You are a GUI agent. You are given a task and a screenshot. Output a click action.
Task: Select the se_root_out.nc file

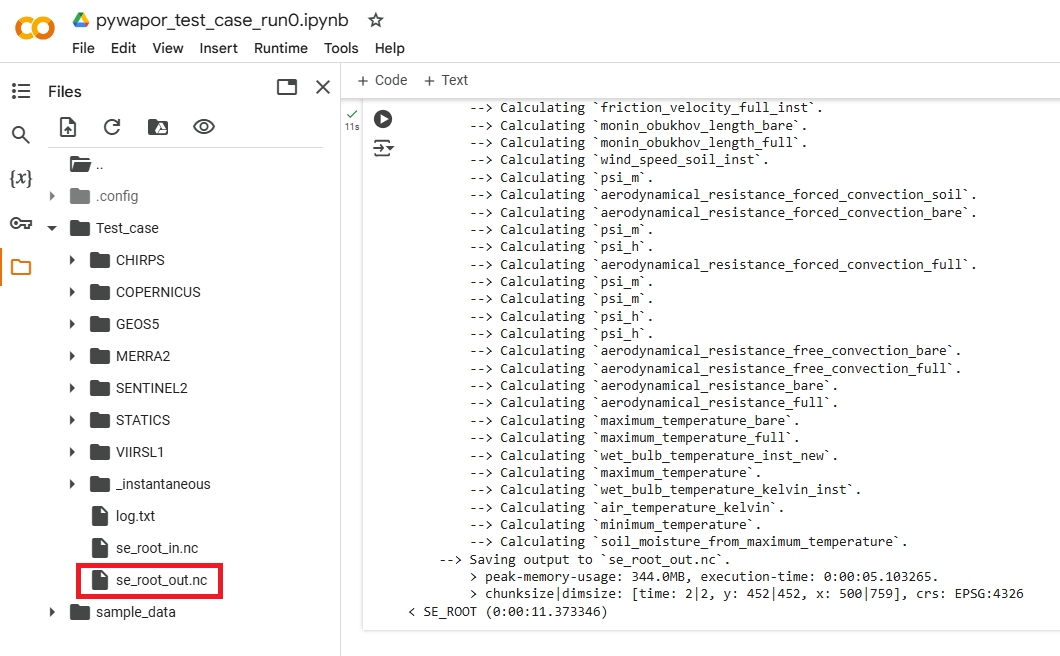[x=160, y=580]
